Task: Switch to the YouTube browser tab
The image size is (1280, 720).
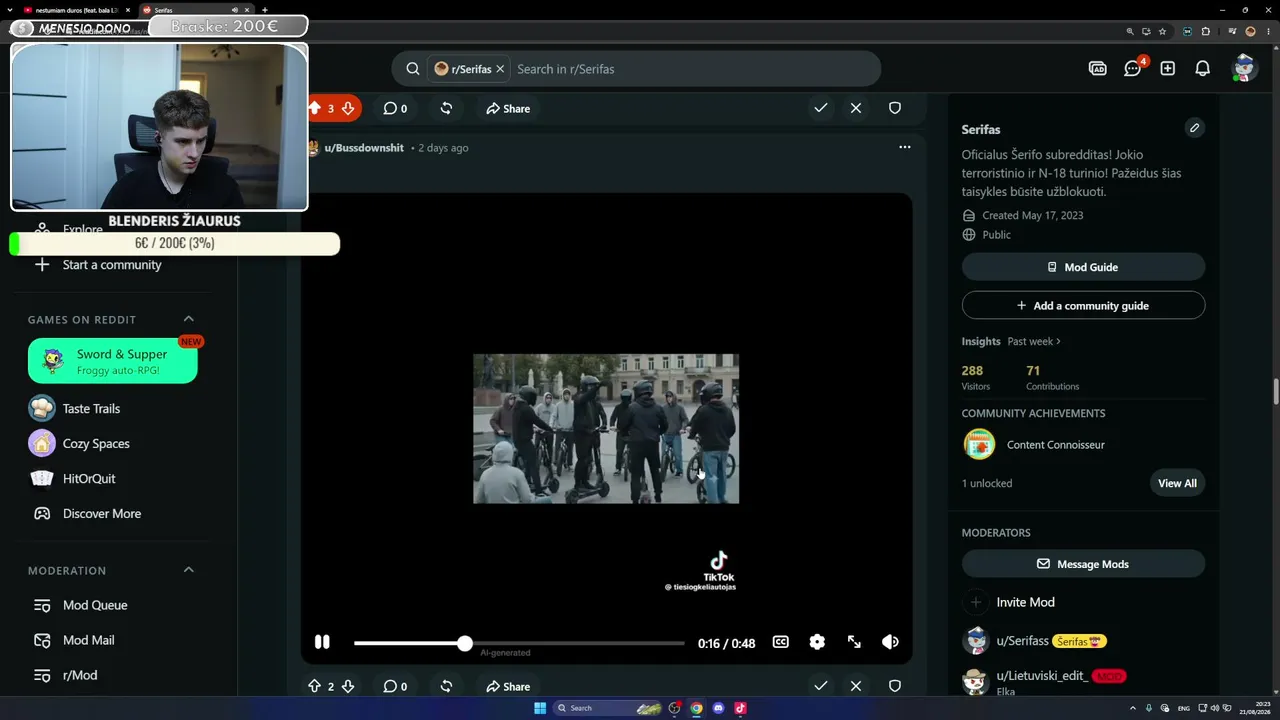Action: [x=78, y=10]
